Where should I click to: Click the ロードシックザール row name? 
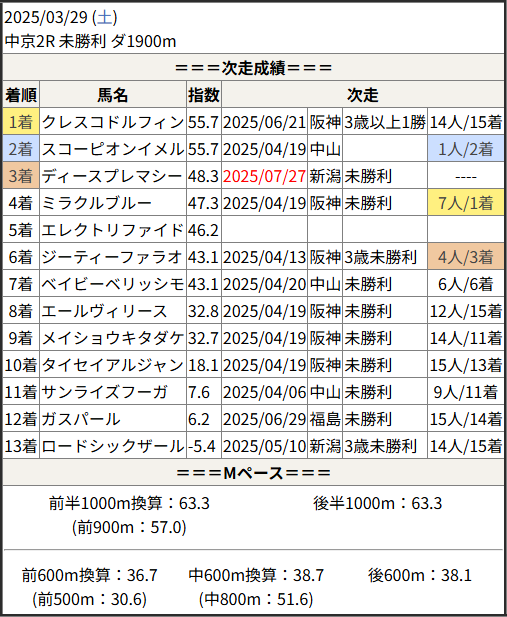coord(113,446)
